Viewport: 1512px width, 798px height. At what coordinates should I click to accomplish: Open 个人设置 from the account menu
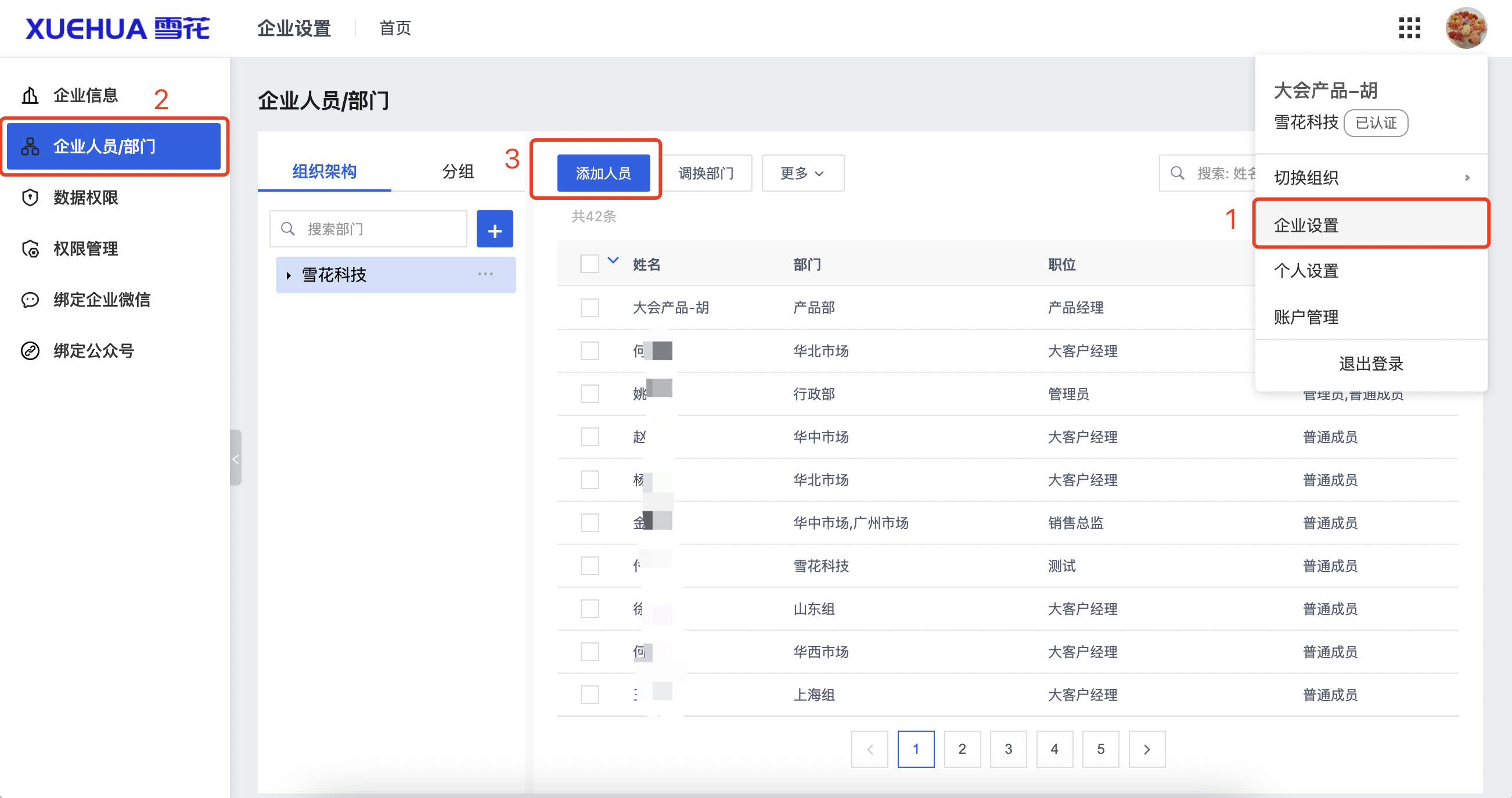1305,271
